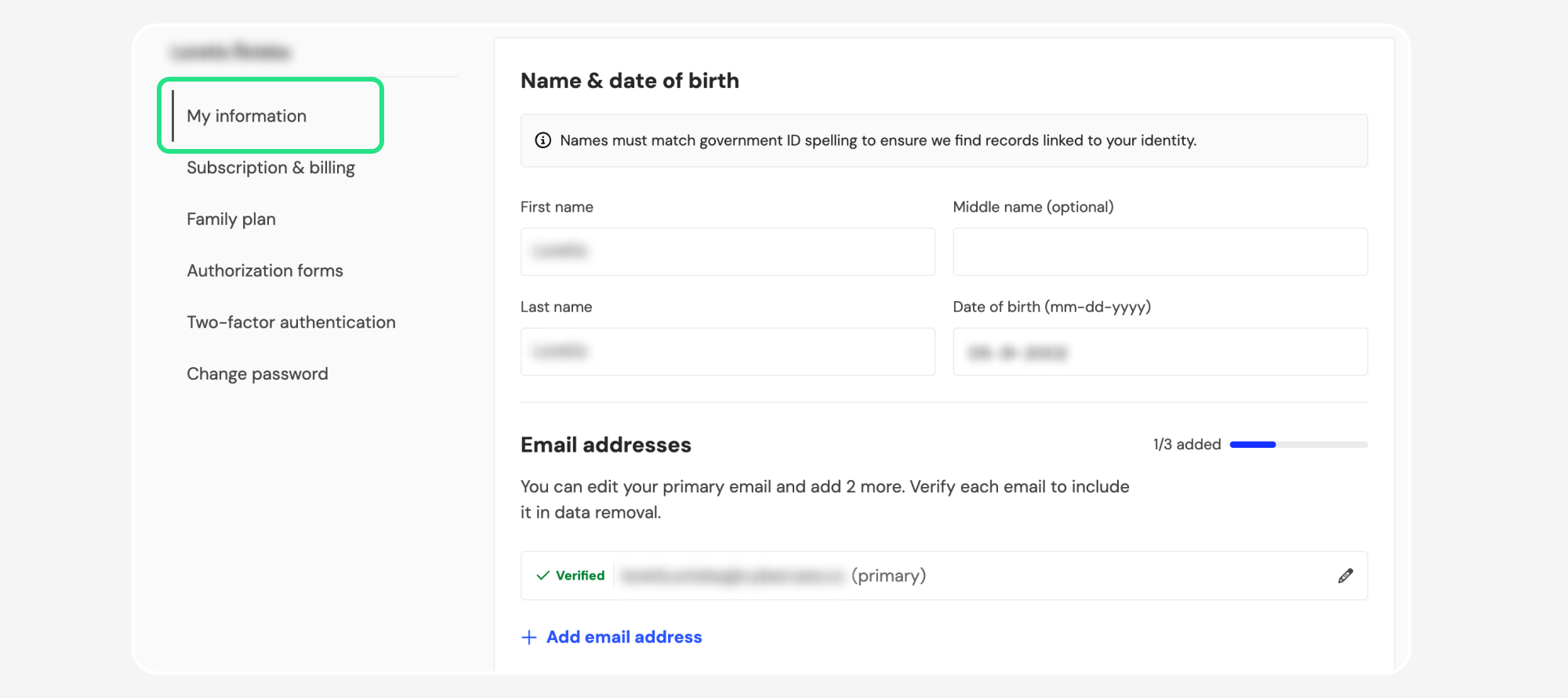Click the Add email address link
1568x698 pixels.
click(624, 637)
